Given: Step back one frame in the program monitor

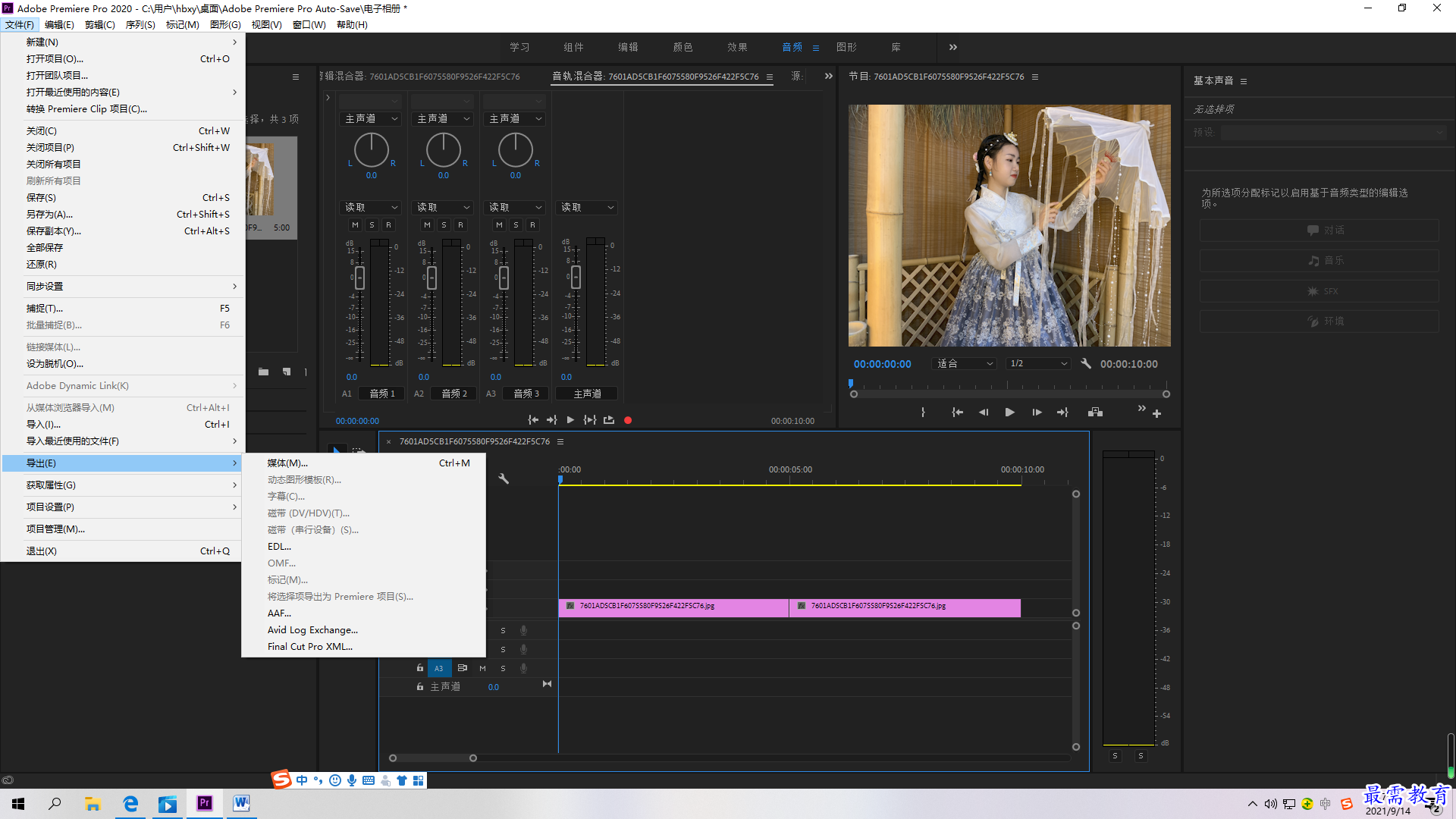Looking at the screenshot, I should pyautogui.click(x=984, y=413).
